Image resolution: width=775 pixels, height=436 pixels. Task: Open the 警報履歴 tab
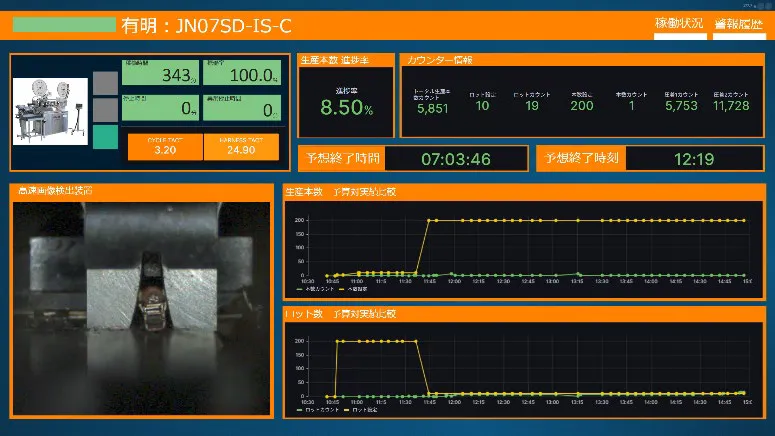point(739,26)
